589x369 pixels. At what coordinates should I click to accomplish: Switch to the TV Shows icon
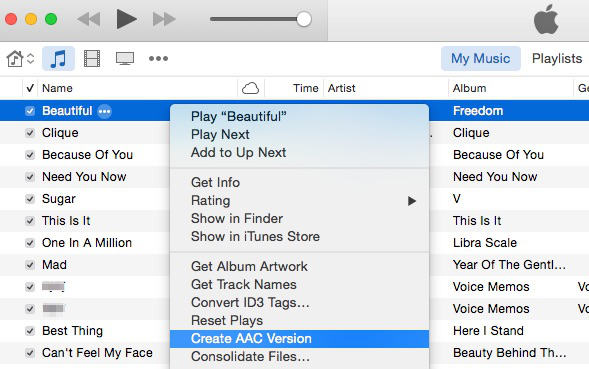[x=125, y=59]
